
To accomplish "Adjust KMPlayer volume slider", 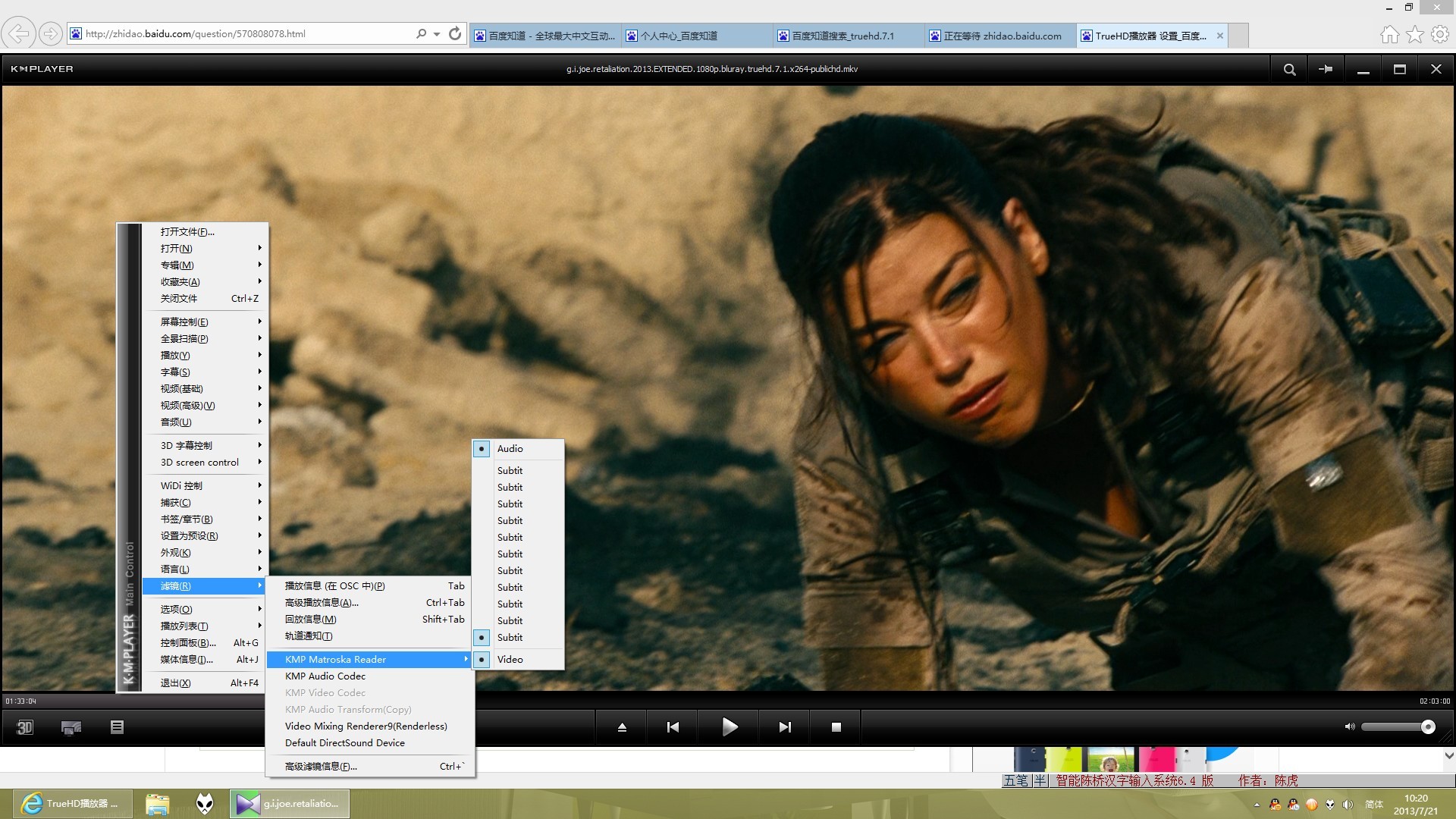I will 1398,726.
